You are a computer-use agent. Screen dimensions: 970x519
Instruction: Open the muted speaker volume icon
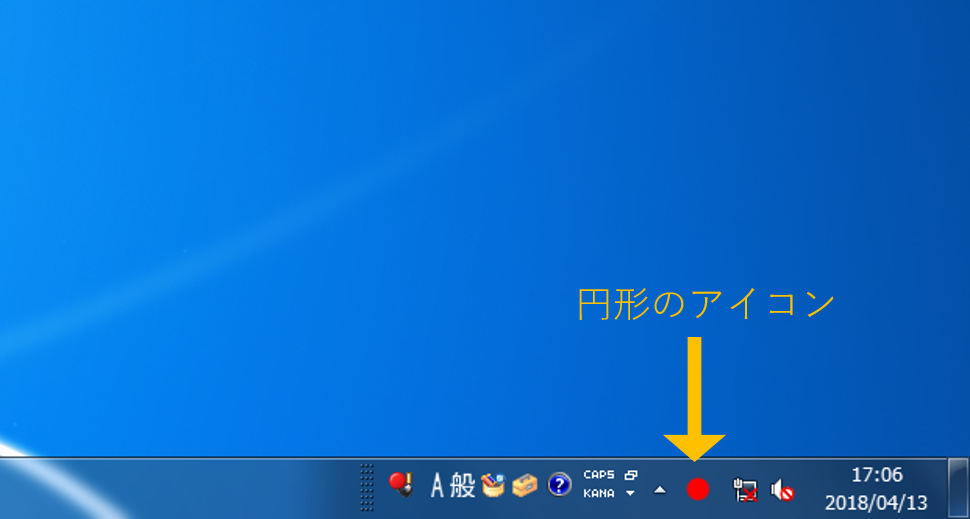point(782,490)
